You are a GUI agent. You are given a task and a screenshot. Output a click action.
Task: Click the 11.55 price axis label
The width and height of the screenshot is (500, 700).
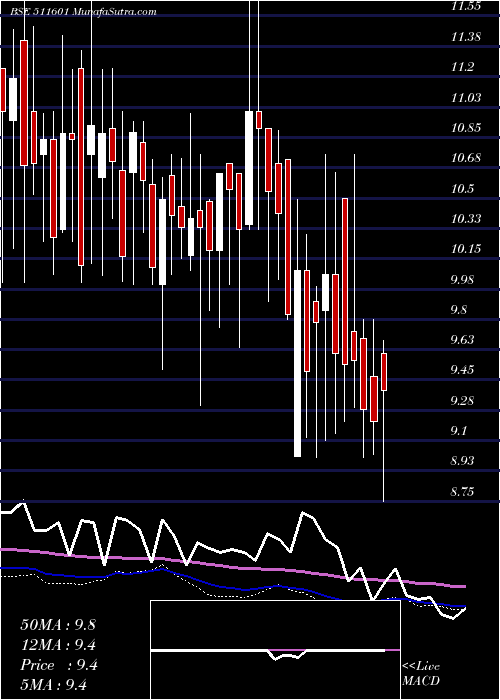[x=466, y=6]
